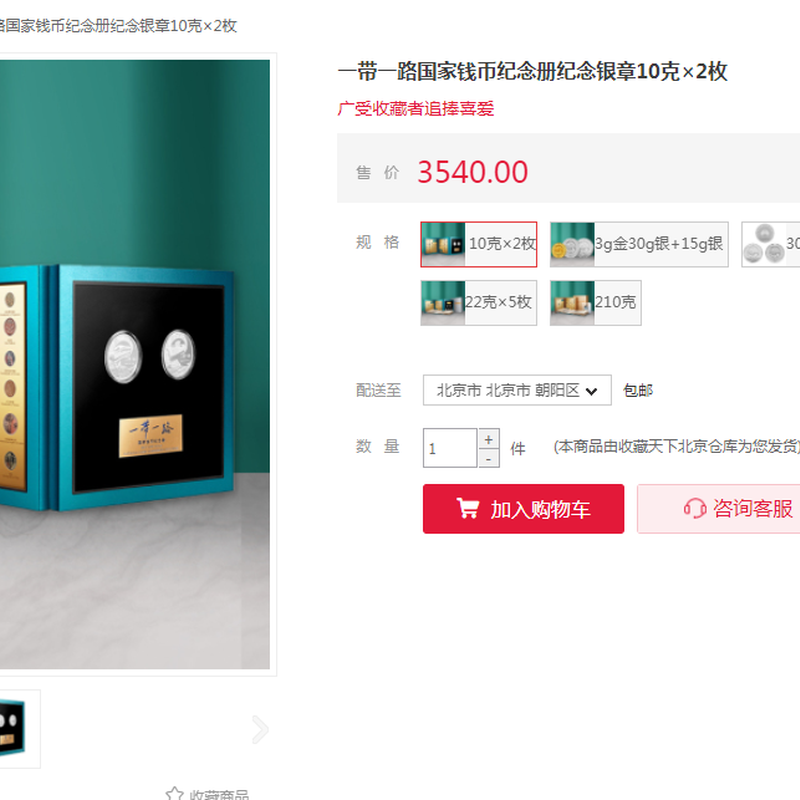Click the favorite star icon
Image resolution: width=800 pixels, height=800 pixels.
pyautogui.click(x=174, y=794)
